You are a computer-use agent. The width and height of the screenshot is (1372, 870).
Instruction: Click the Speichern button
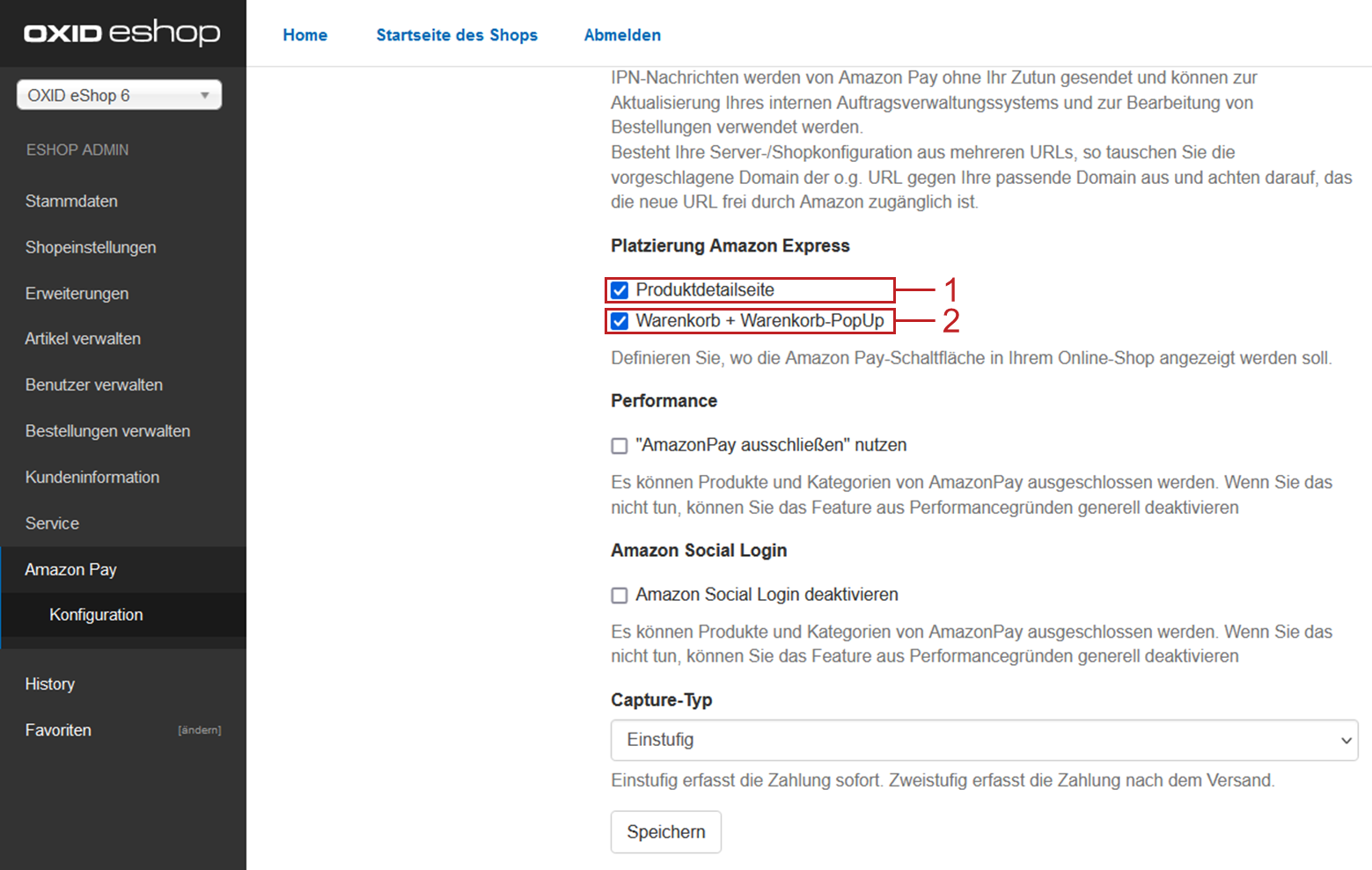[x=665, y=832]
